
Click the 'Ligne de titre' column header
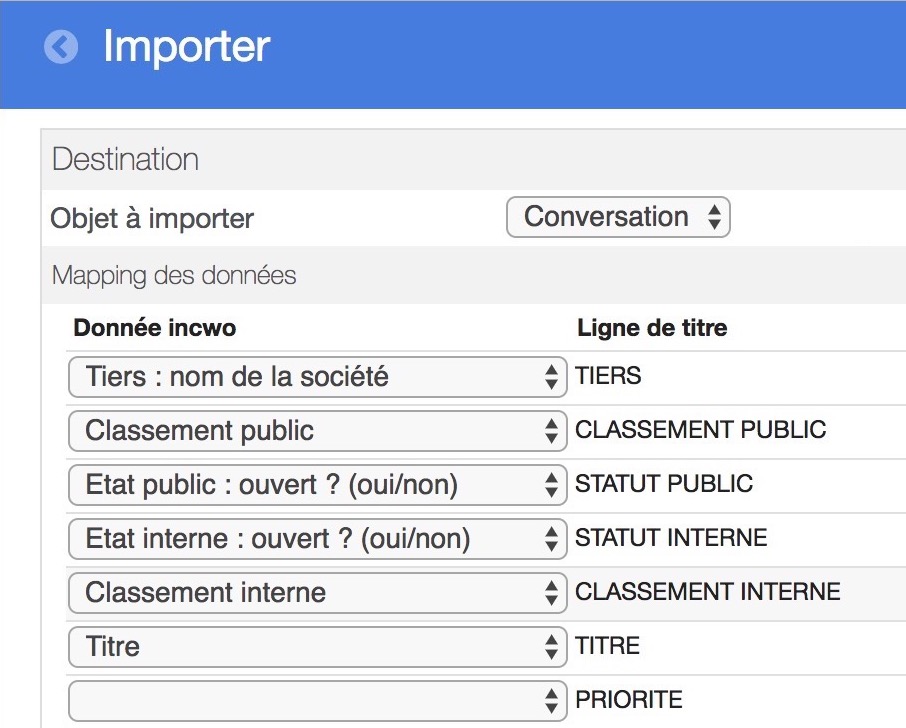652,328
